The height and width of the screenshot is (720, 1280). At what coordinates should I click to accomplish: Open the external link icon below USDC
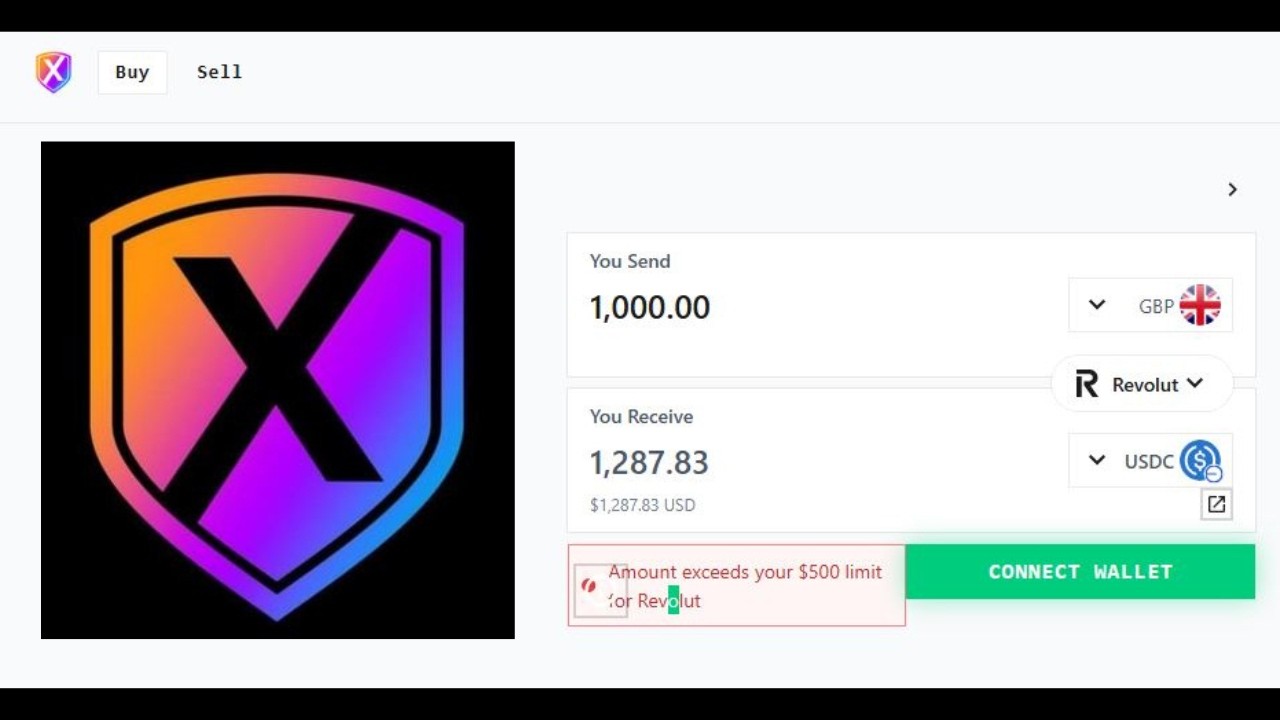pos(1216,505)
